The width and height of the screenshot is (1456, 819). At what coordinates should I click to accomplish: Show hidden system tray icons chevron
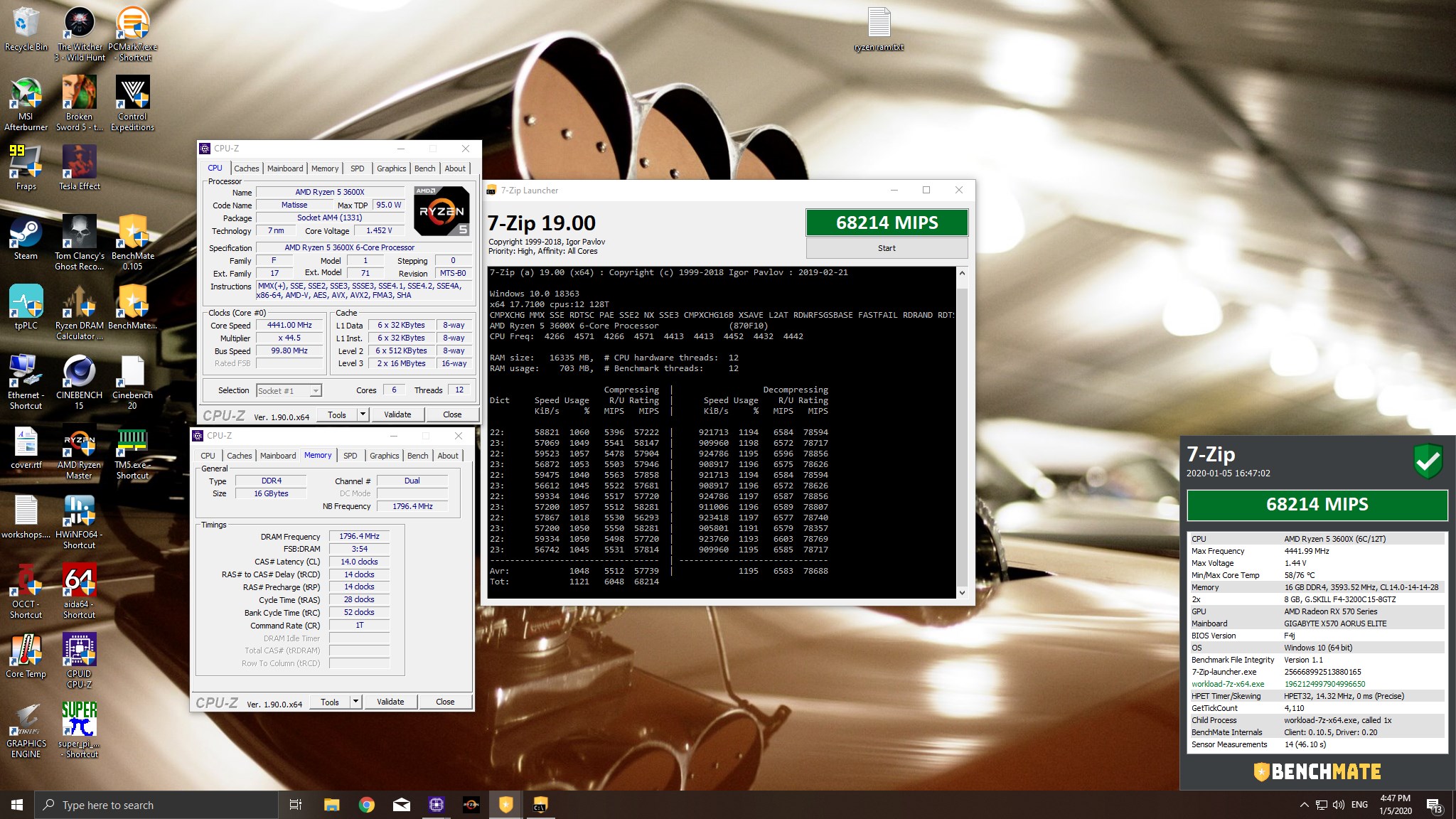click(x=1304, y=805)
